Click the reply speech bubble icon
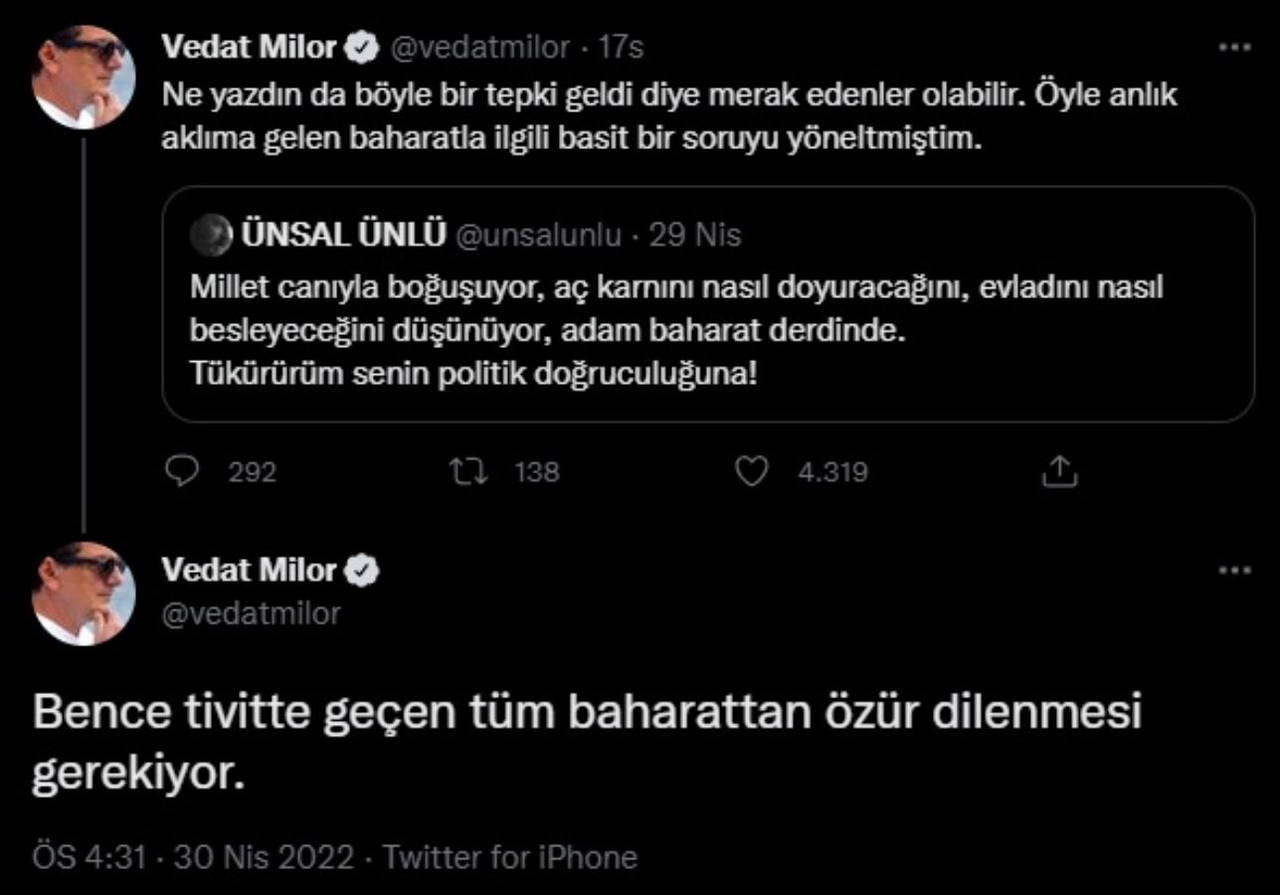The width and height of the screenshot is (1280, 895). click(181, 471)
